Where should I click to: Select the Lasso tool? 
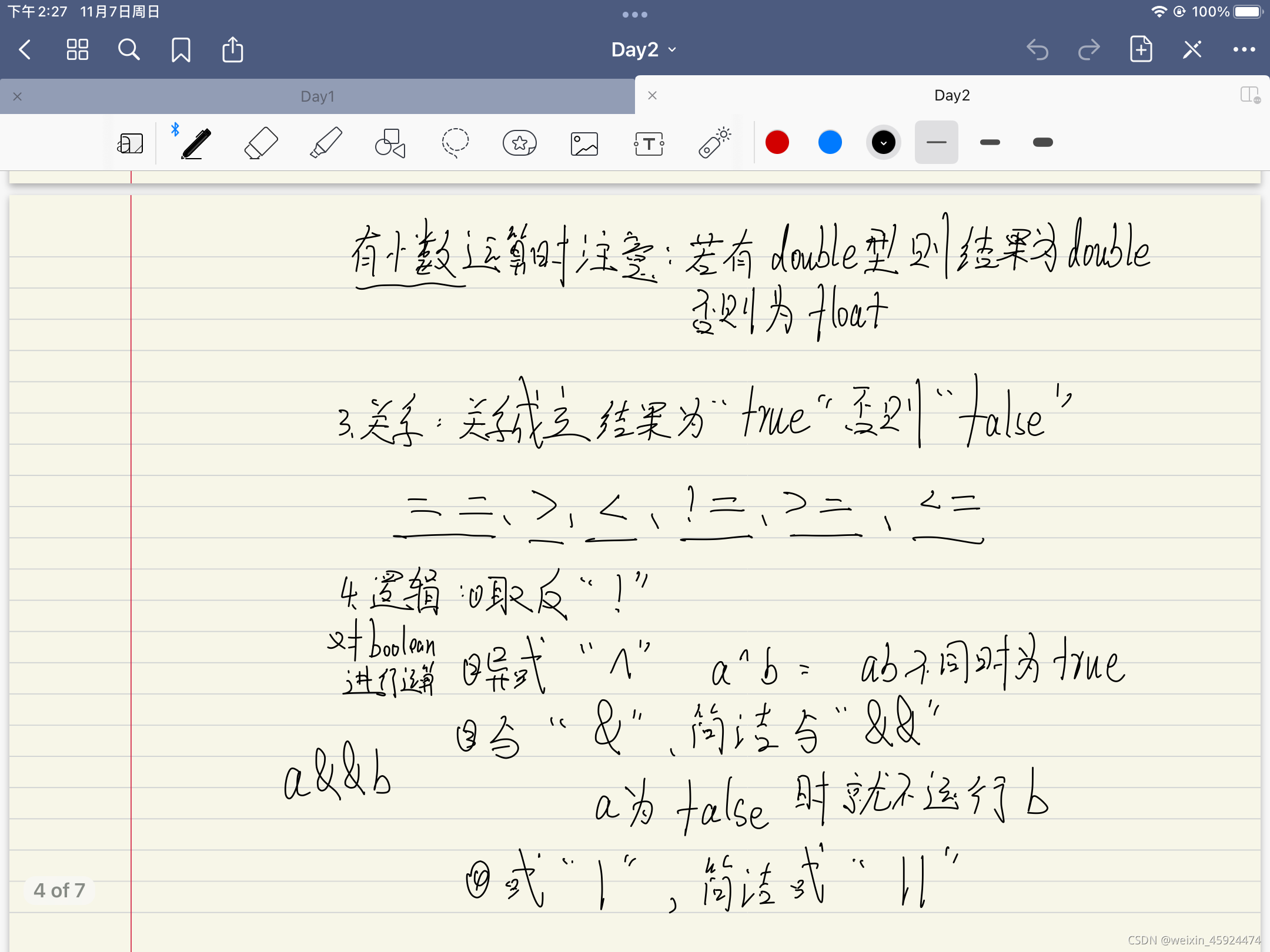[x=455, y=143]
